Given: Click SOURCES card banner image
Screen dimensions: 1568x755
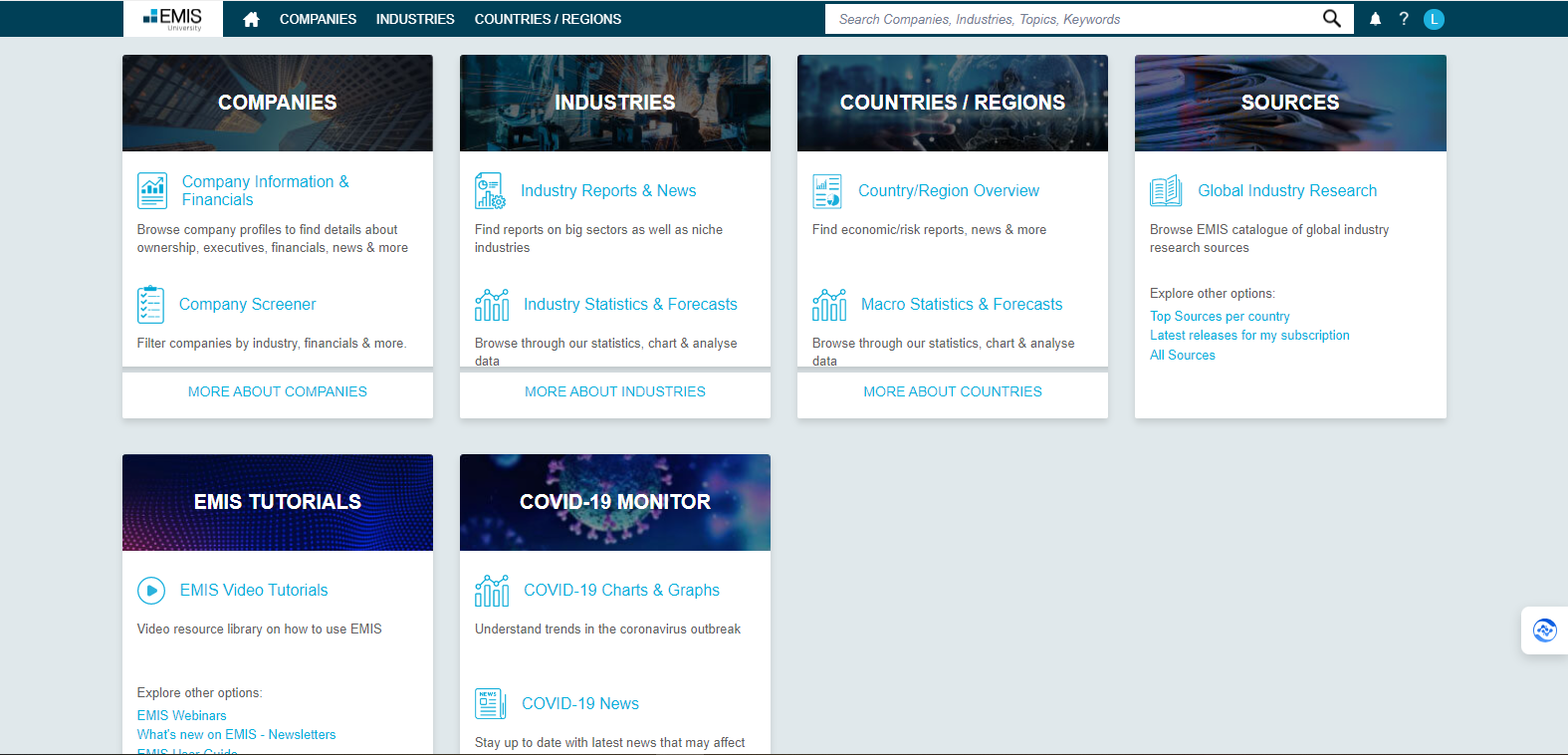Looking at the screenshot, I should (x=1290, y=103).
